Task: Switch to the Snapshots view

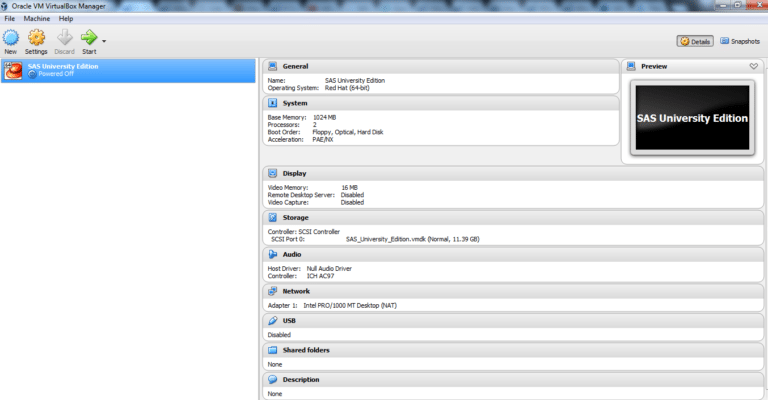Action: pos(739,41)
